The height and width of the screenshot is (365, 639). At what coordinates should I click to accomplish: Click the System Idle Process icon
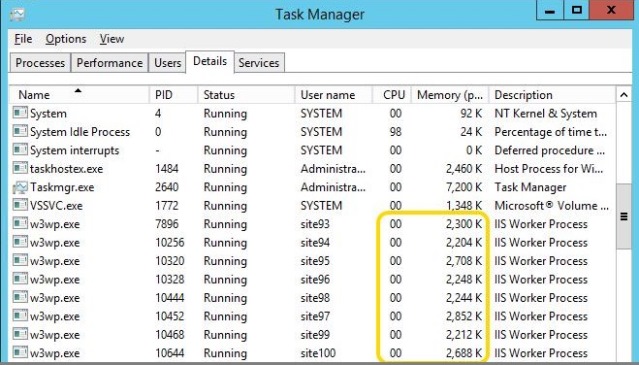[x=20, y=131]
